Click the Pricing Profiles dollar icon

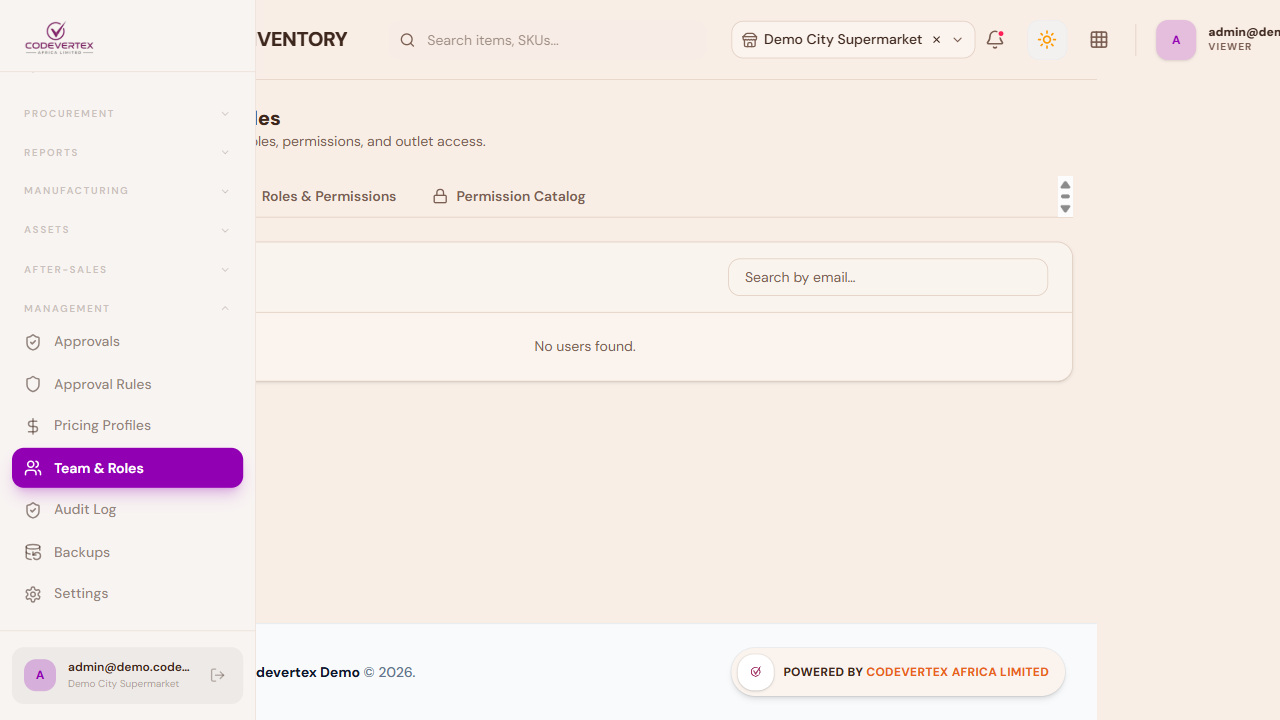(33, 426)
